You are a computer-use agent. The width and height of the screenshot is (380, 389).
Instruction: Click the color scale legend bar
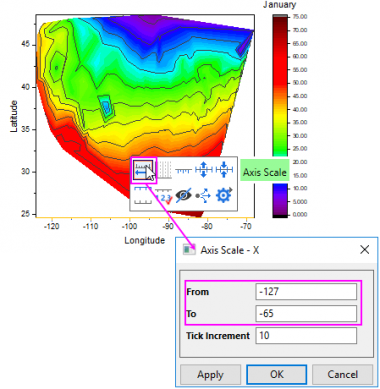(x=280, y=116)
